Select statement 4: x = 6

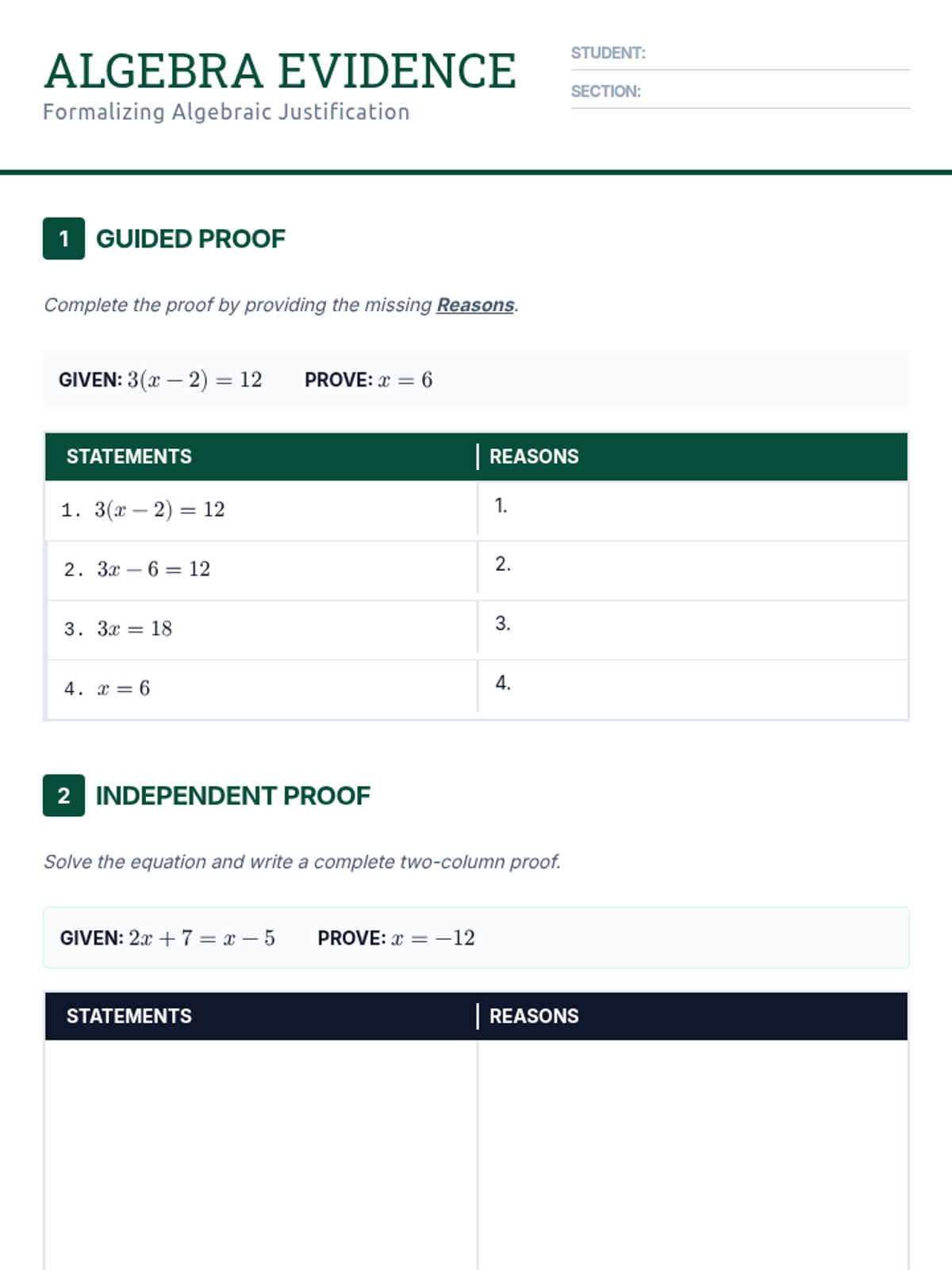[123, 688]
